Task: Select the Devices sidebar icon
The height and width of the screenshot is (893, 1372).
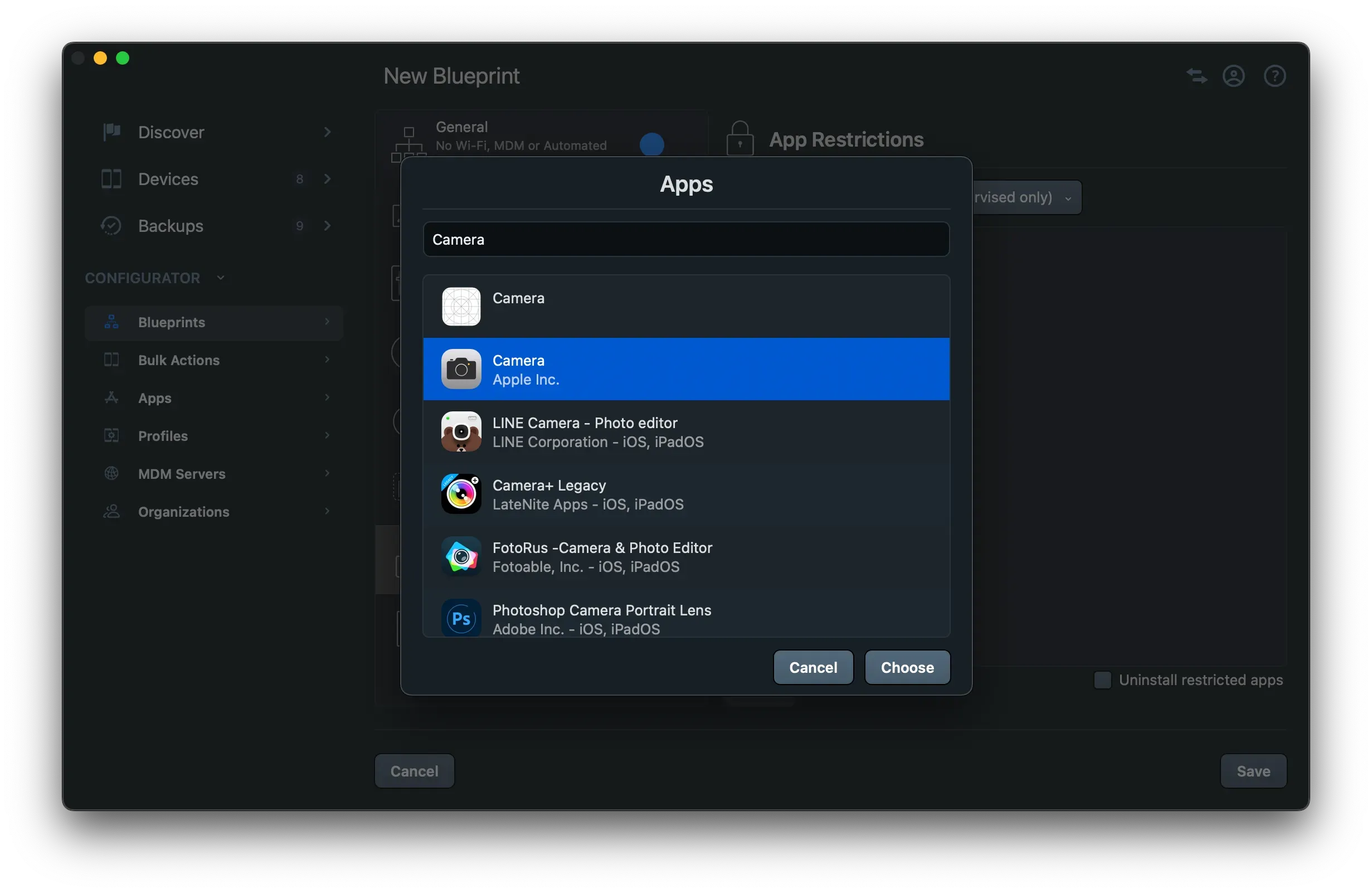Action: tap(111, 179)
